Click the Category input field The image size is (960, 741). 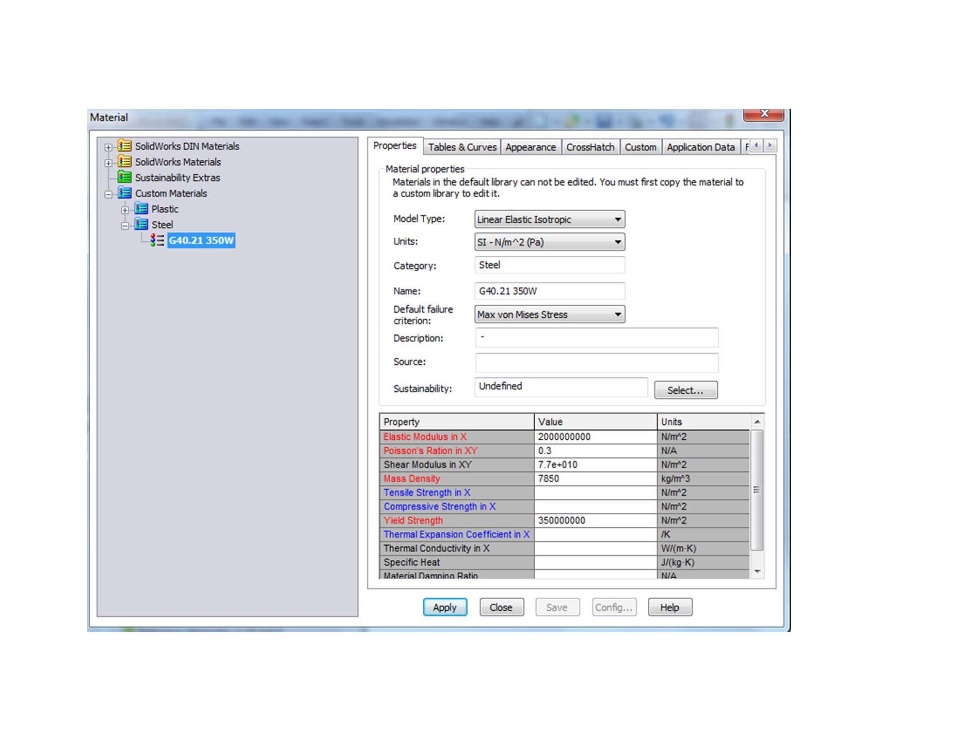(x=550, y=265)
